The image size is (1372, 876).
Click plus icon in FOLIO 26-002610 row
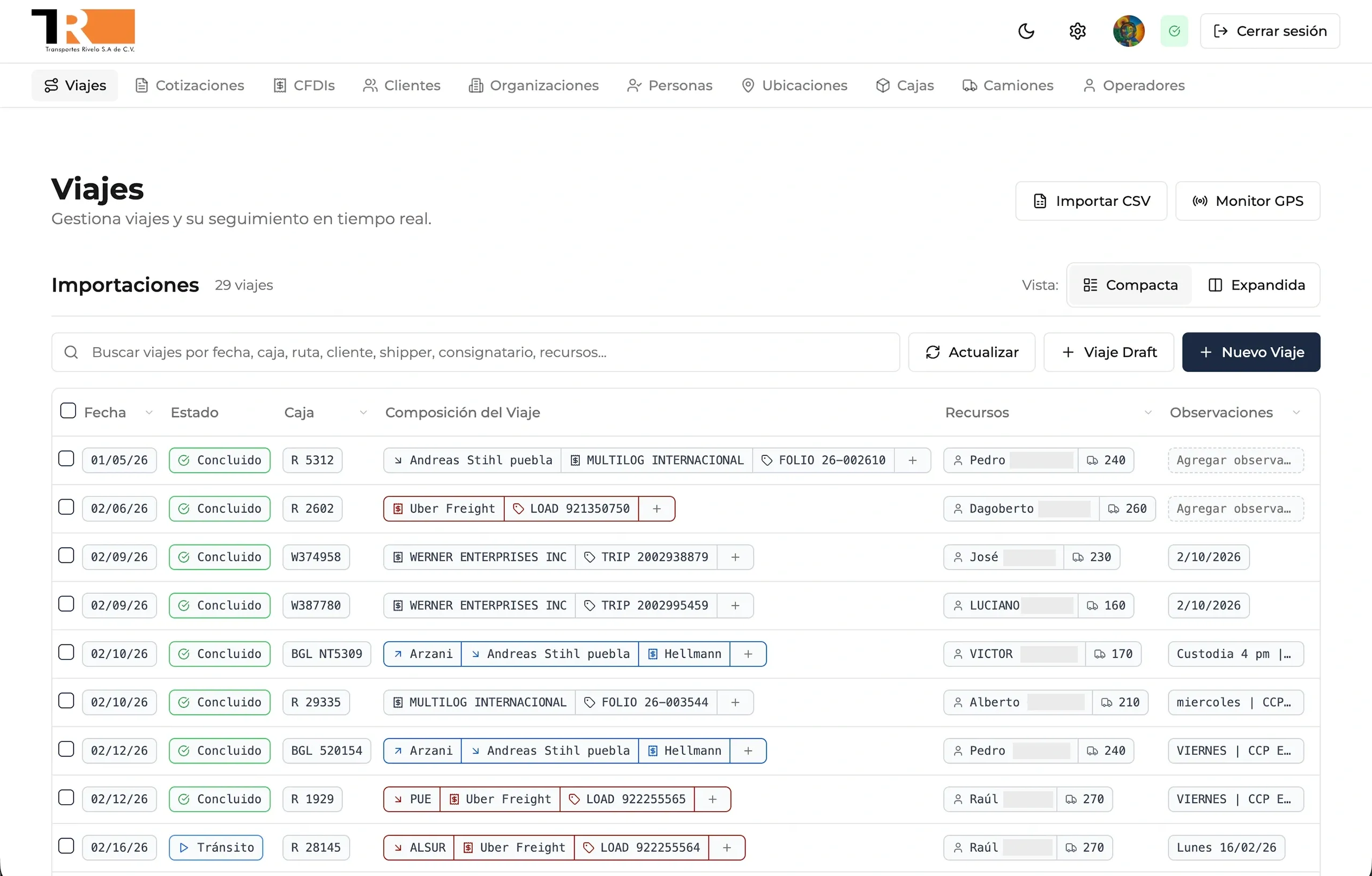click(x=912, y=460)
